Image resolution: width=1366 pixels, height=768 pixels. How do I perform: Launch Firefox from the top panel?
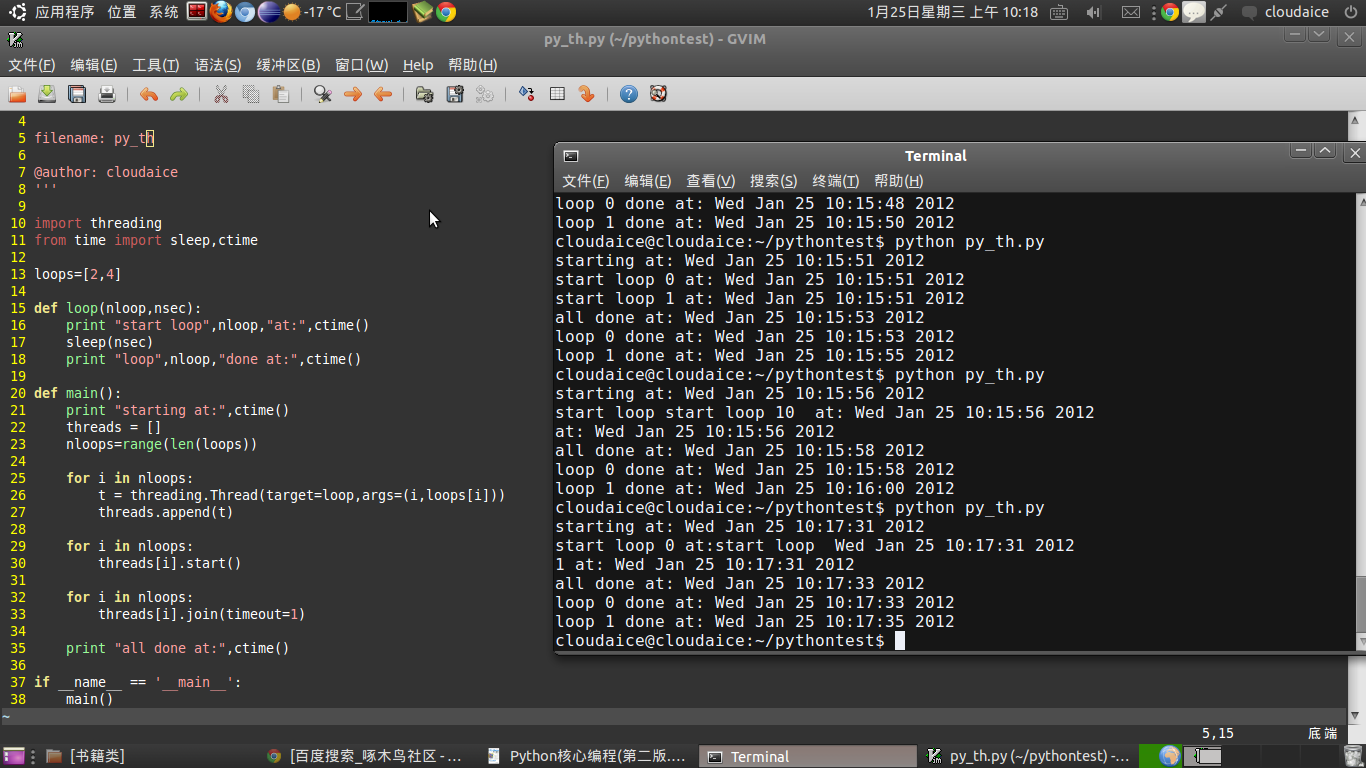[221, 12]
